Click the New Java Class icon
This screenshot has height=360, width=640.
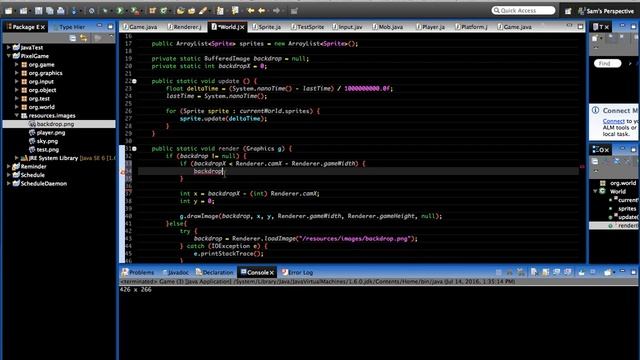164,11
